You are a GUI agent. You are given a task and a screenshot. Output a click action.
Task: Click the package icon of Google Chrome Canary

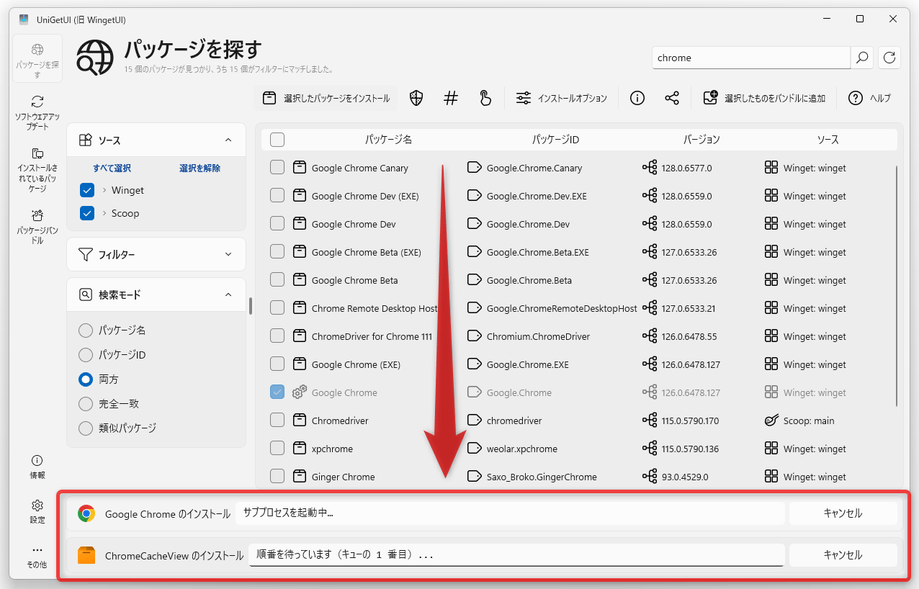(x=299, y=168)
